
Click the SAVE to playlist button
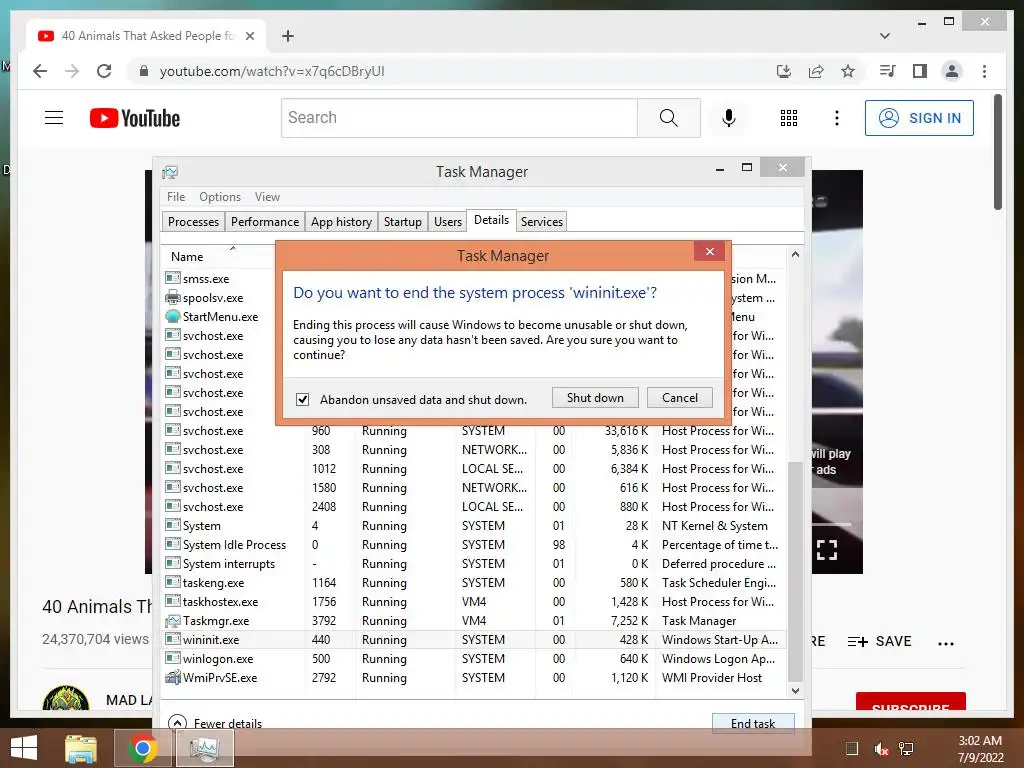[x=879, y=641]
